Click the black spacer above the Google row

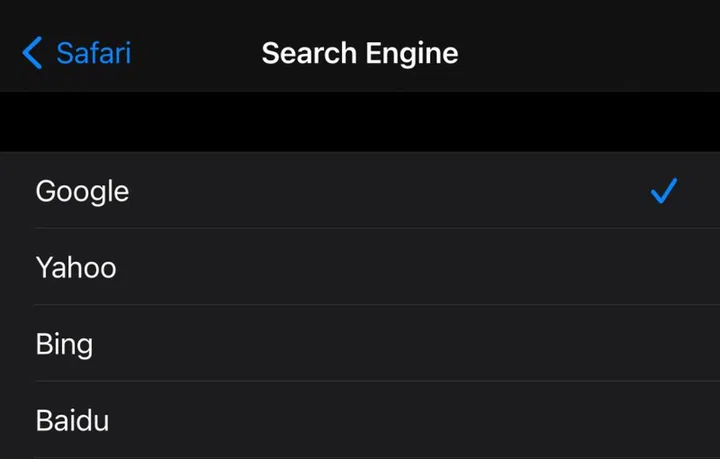(360, 122)
